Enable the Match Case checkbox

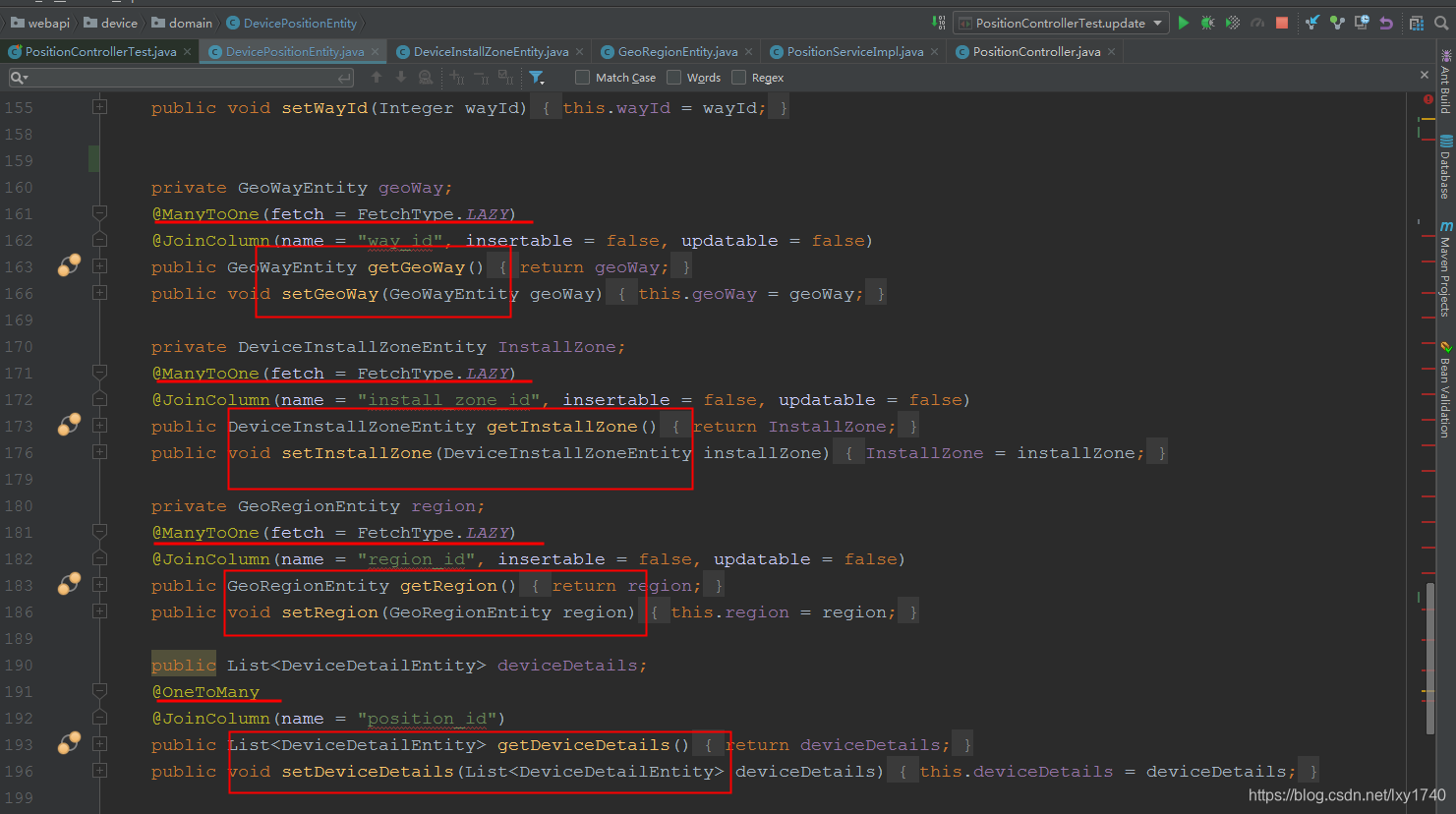[582, 77]
